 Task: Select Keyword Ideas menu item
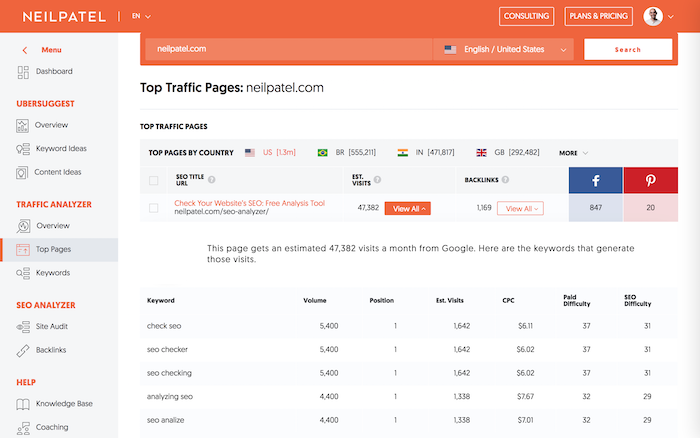(61, 149)
